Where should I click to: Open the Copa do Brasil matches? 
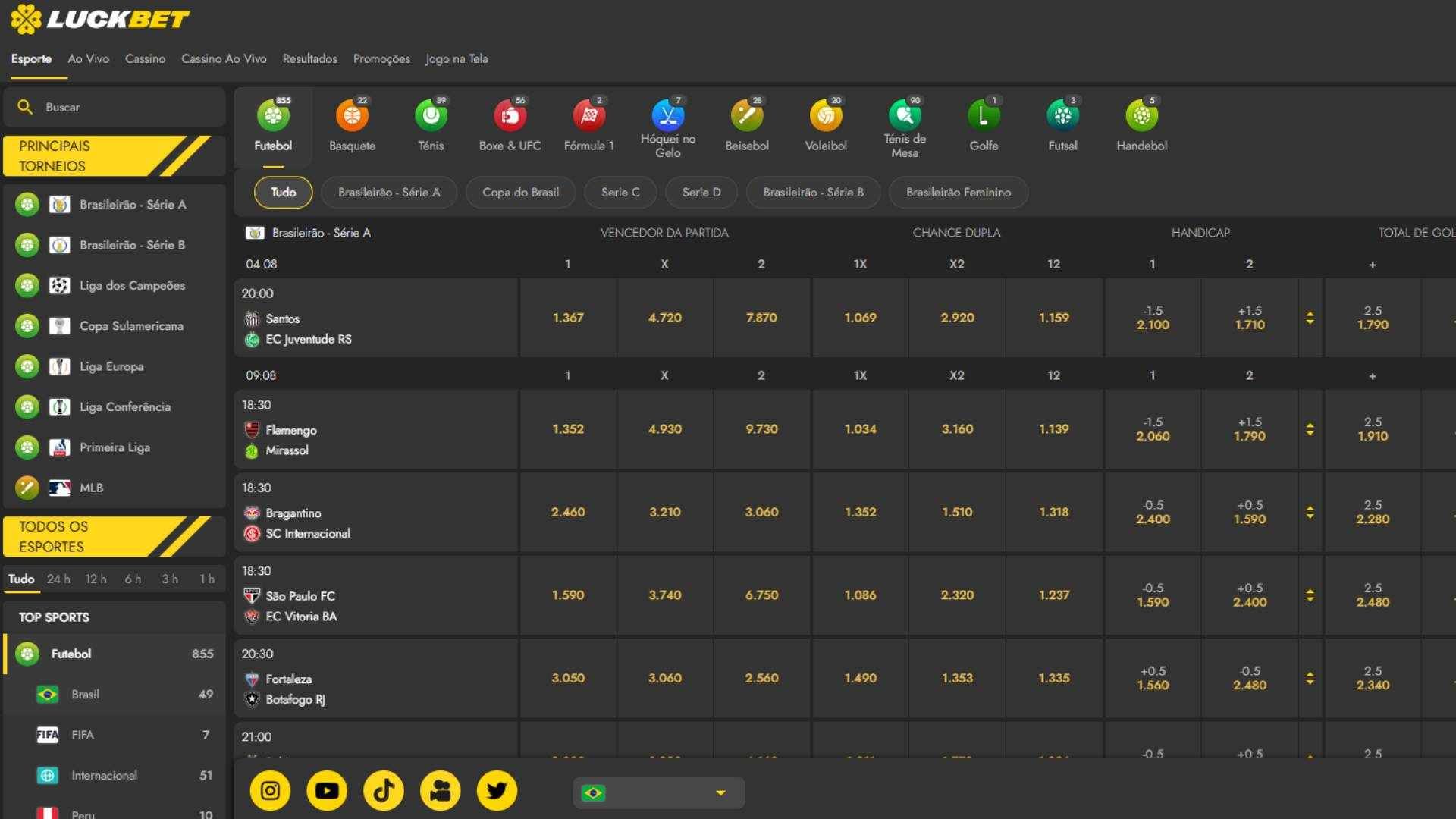(x=520, y=192)
